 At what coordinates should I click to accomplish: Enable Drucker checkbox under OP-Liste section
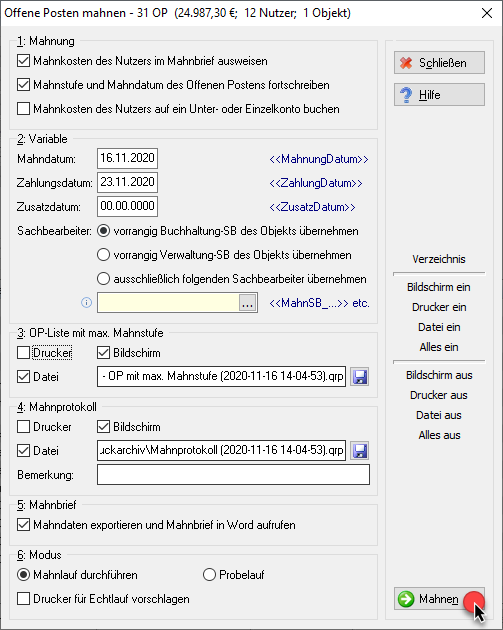(x=23, y=353)
